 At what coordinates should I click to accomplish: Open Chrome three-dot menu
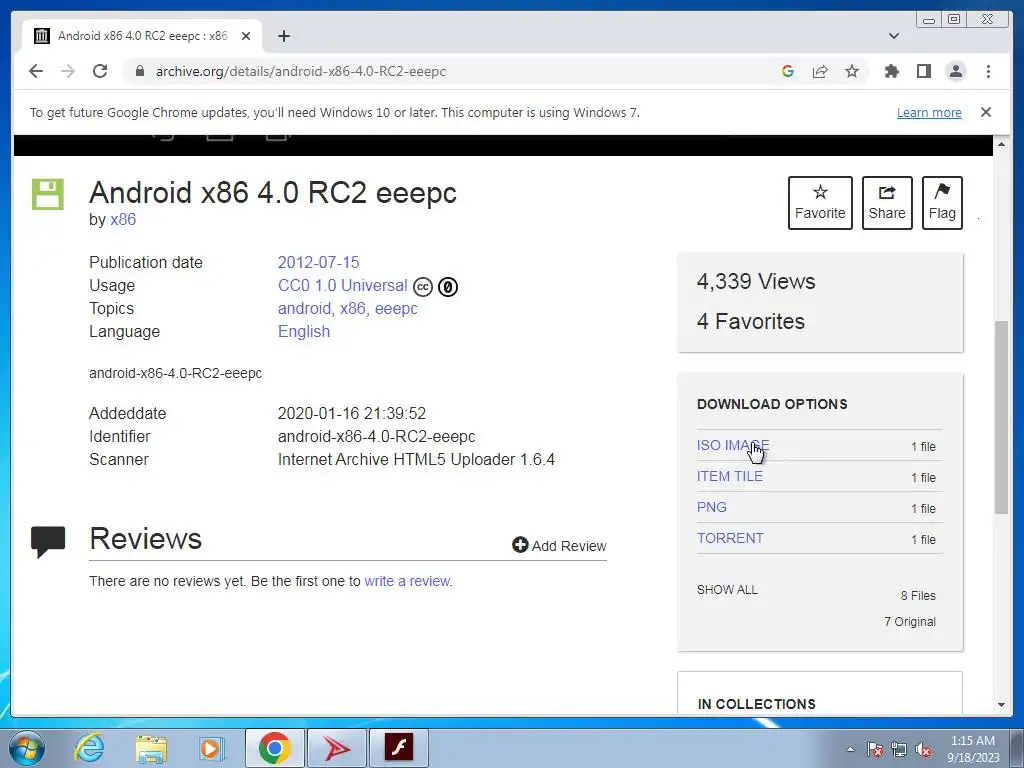pos(988,71)
